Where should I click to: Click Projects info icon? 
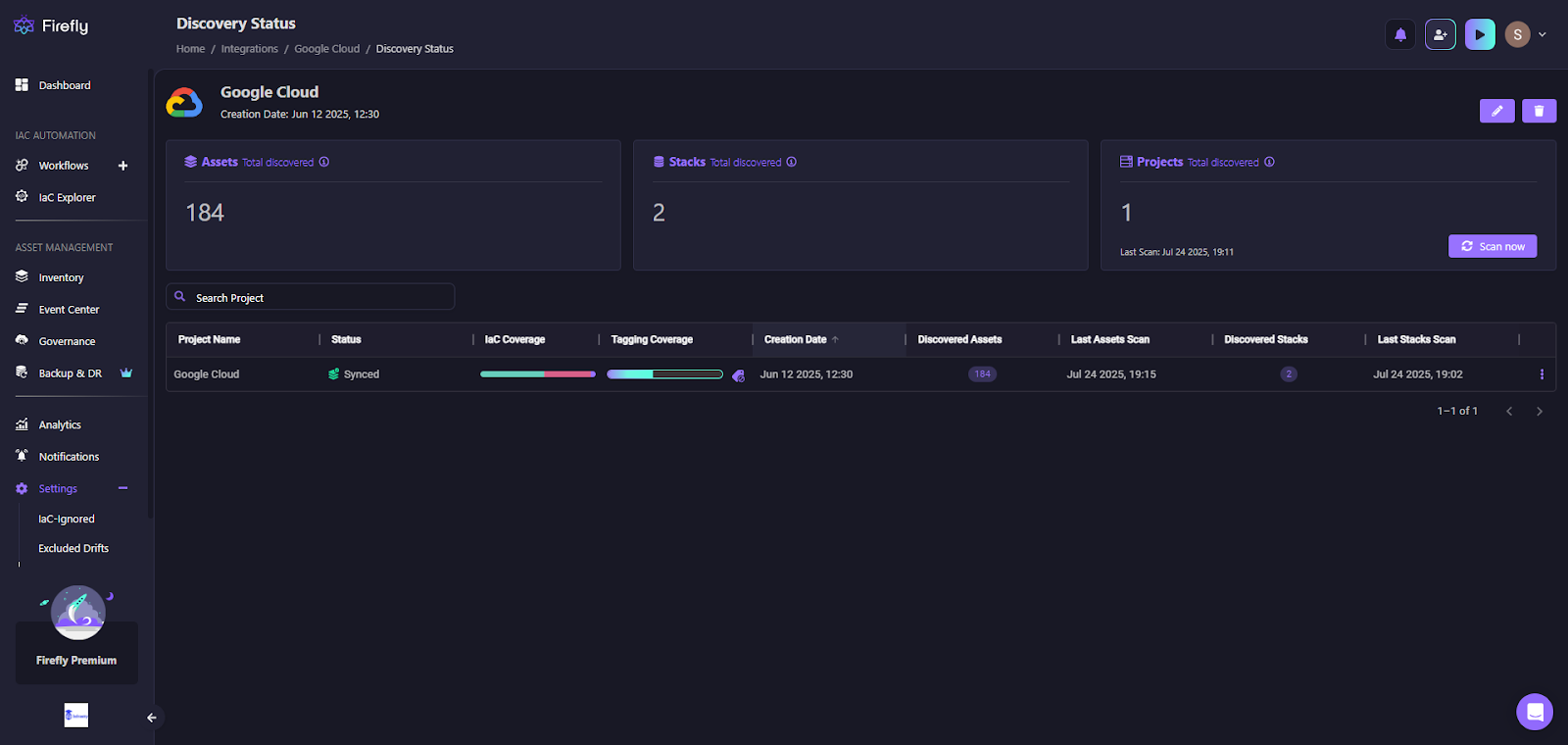click(x=1269, y=162)
